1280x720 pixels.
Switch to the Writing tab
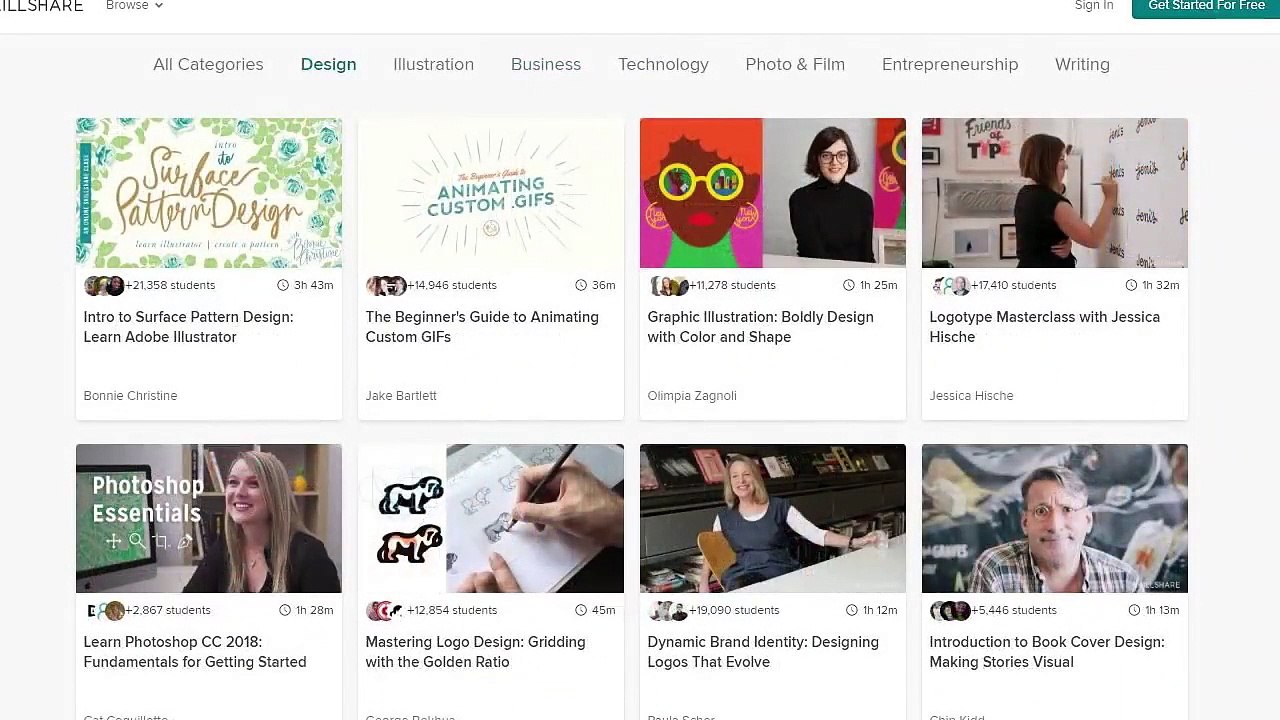[x=1082, y=64]
